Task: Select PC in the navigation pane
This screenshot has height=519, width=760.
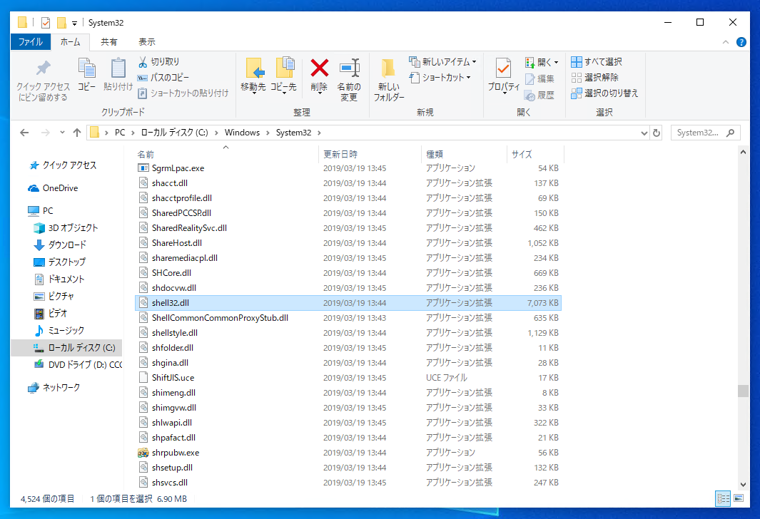Action: coord(41,211)
